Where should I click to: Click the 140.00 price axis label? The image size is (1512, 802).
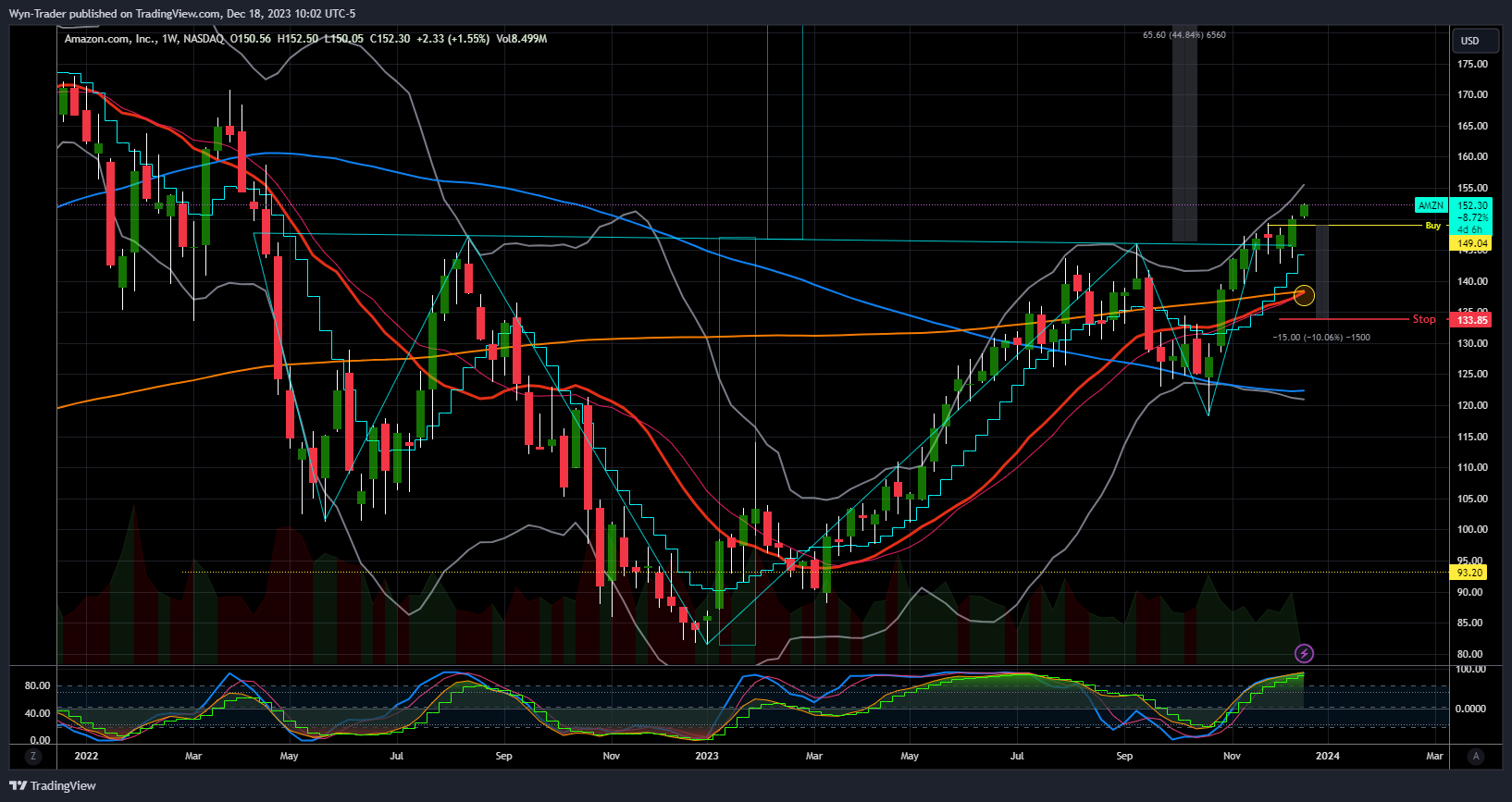coord(1472,281)
